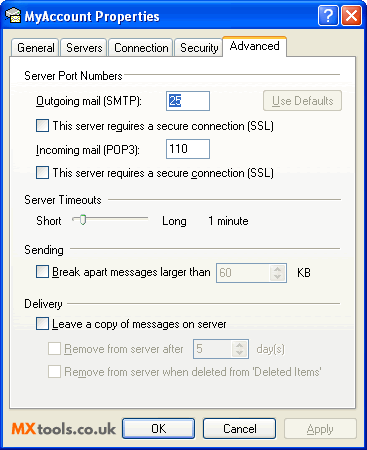
Task: Enable SSL for outgoing mail SMTP
Action: [42, 126]
